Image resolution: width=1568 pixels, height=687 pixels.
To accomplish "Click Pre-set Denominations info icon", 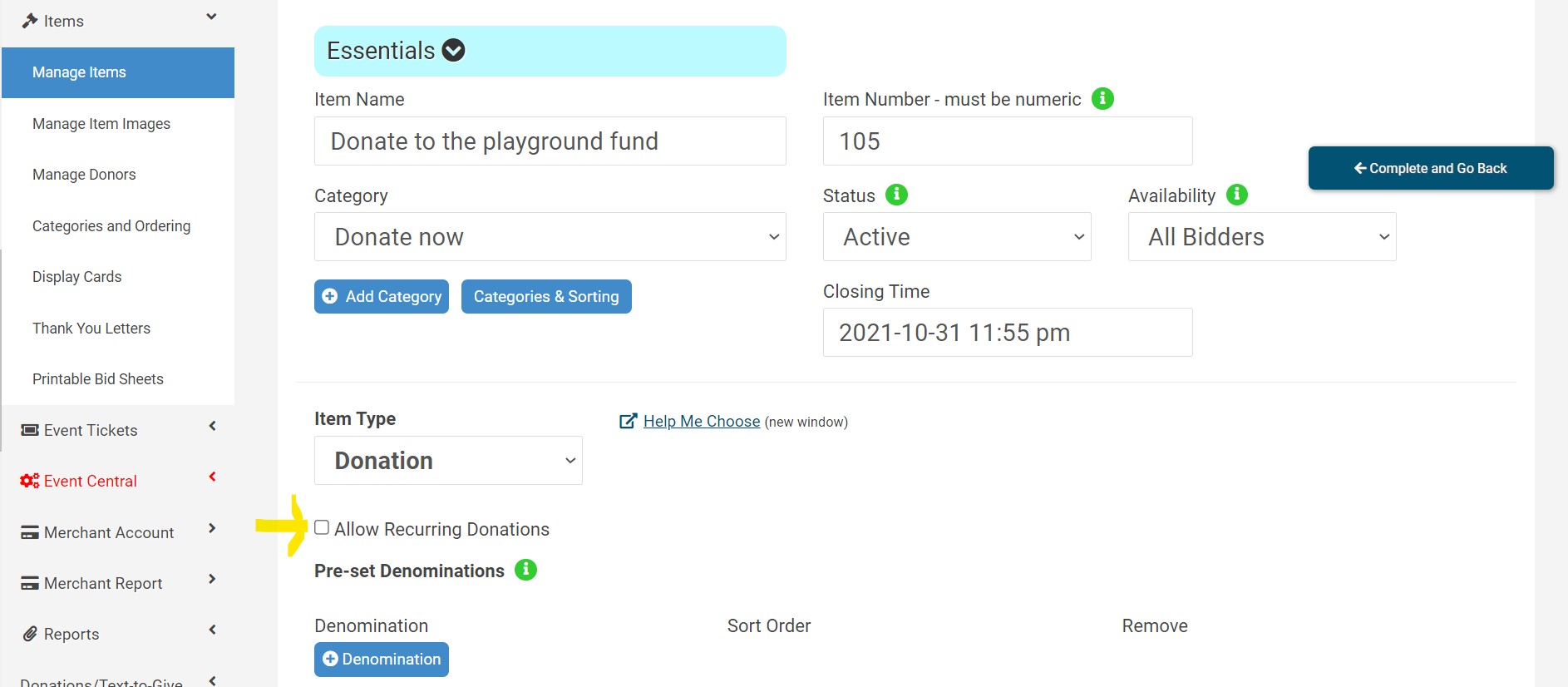I will tap(525, 570).
